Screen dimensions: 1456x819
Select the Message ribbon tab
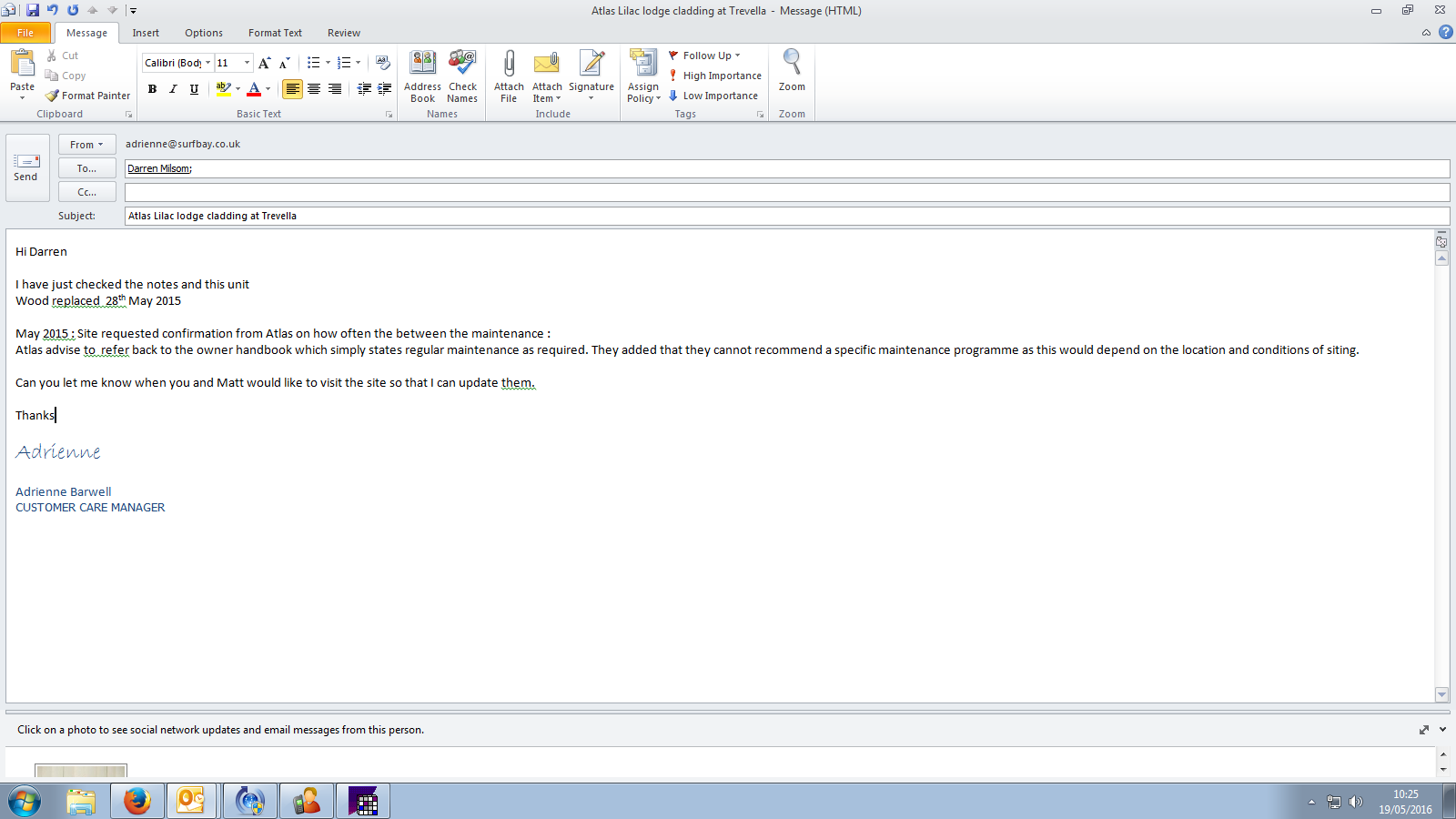coord(86,33)
